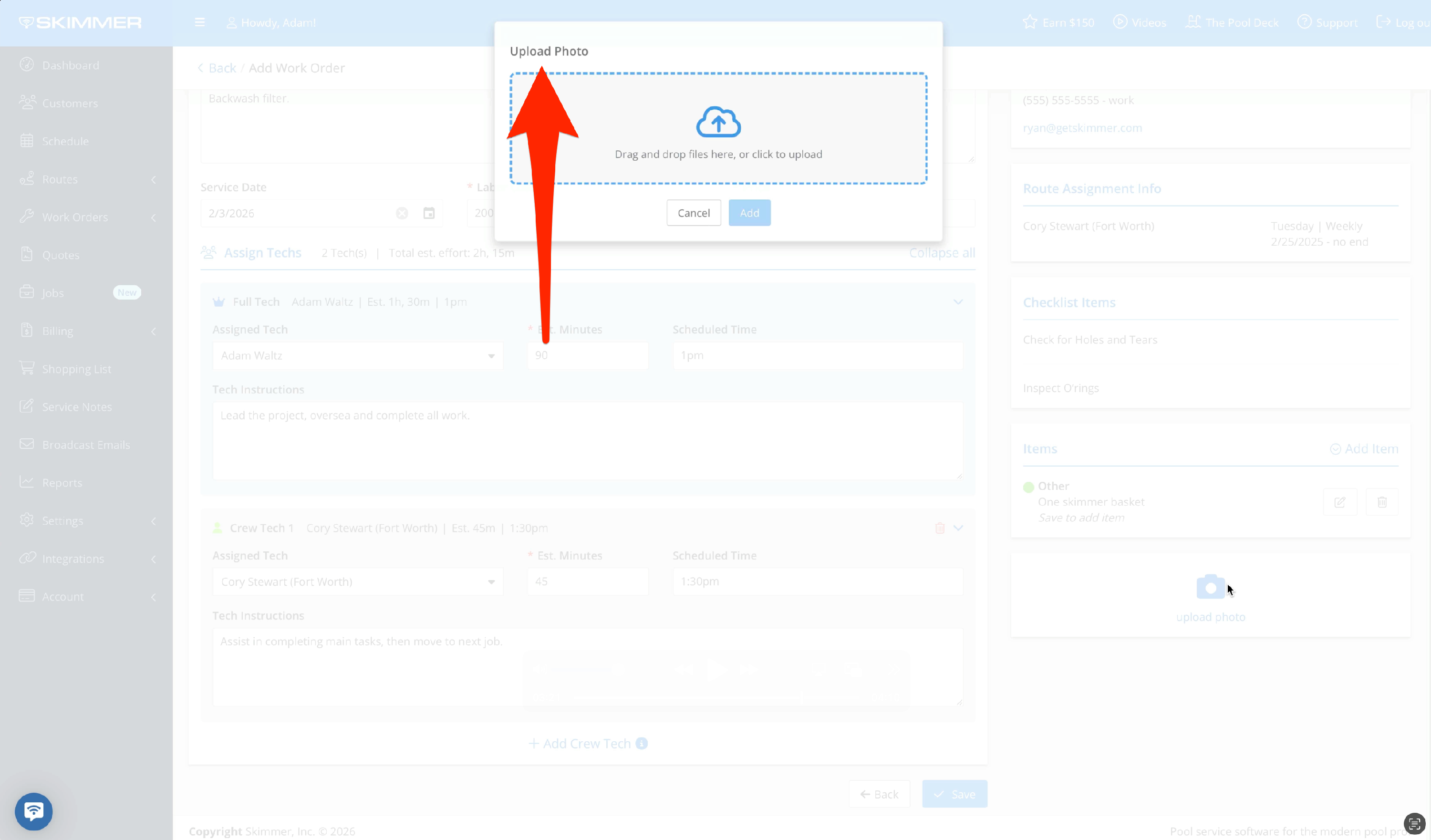Click the Scheduled Time 1pm field

click(817, 355)
